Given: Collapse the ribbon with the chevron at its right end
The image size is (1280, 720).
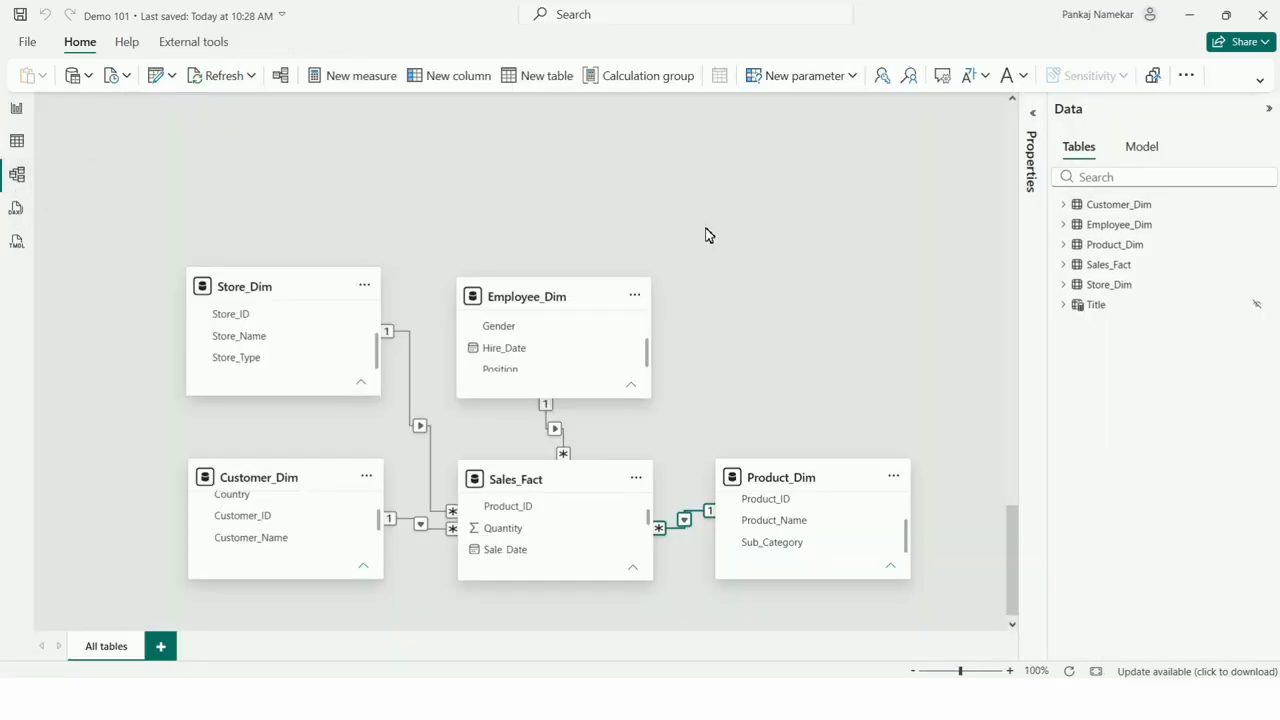Looking at the screenshot, I should point(1260,80).
